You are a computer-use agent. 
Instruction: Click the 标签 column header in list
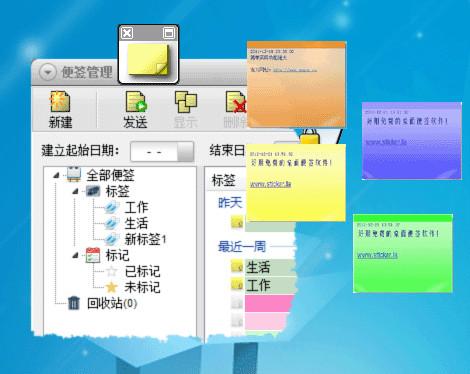pyautogui.click(x=224, y=180)
